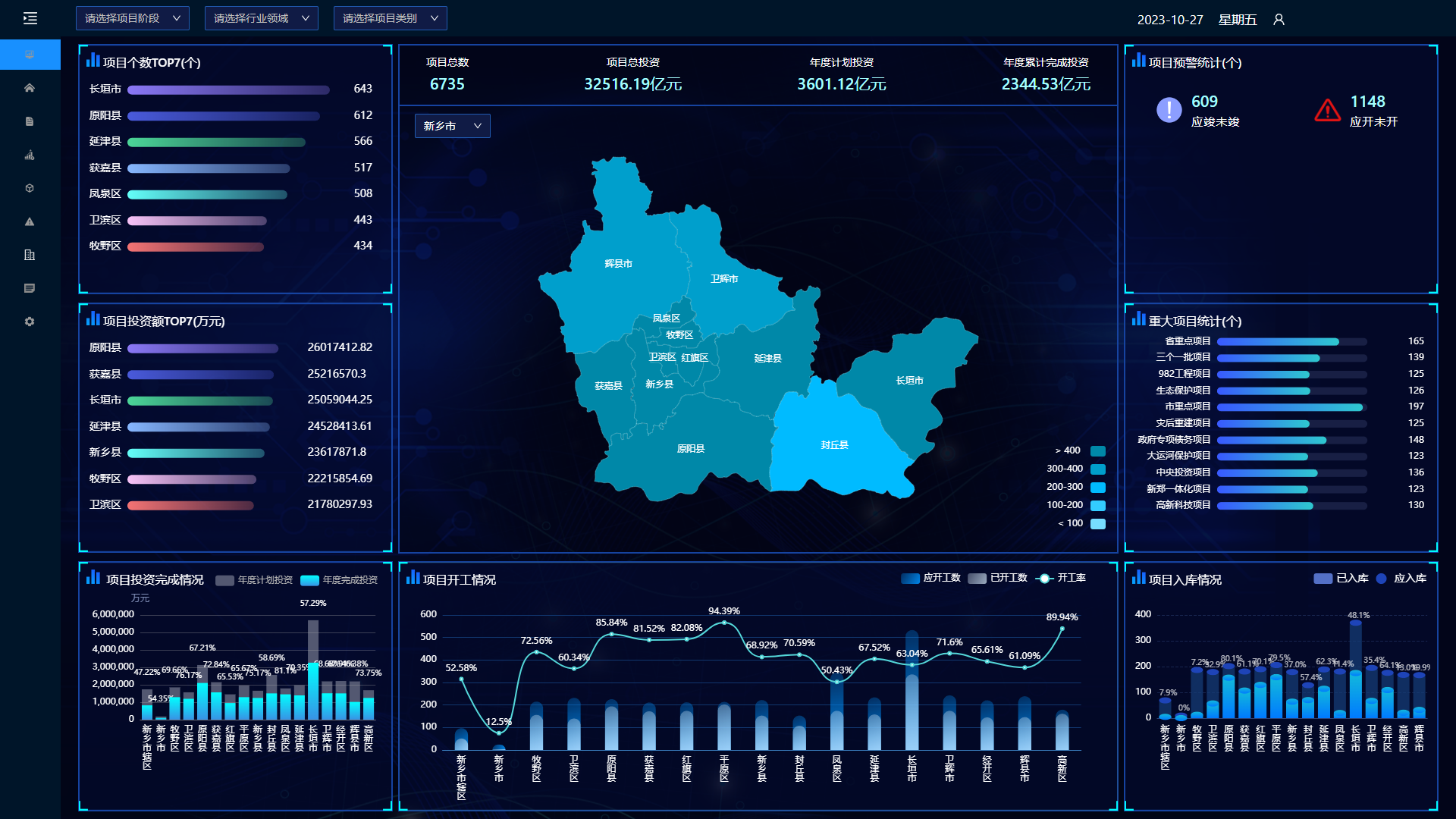1456x819 pixels.
Task: Open the warning triangle sidebar icon
Action: (x=30, y=221)
